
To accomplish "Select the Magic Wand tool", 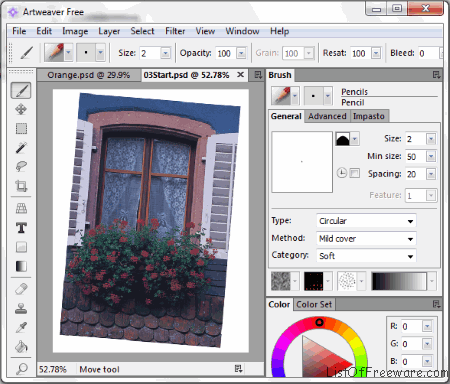I will pos(21,147).
